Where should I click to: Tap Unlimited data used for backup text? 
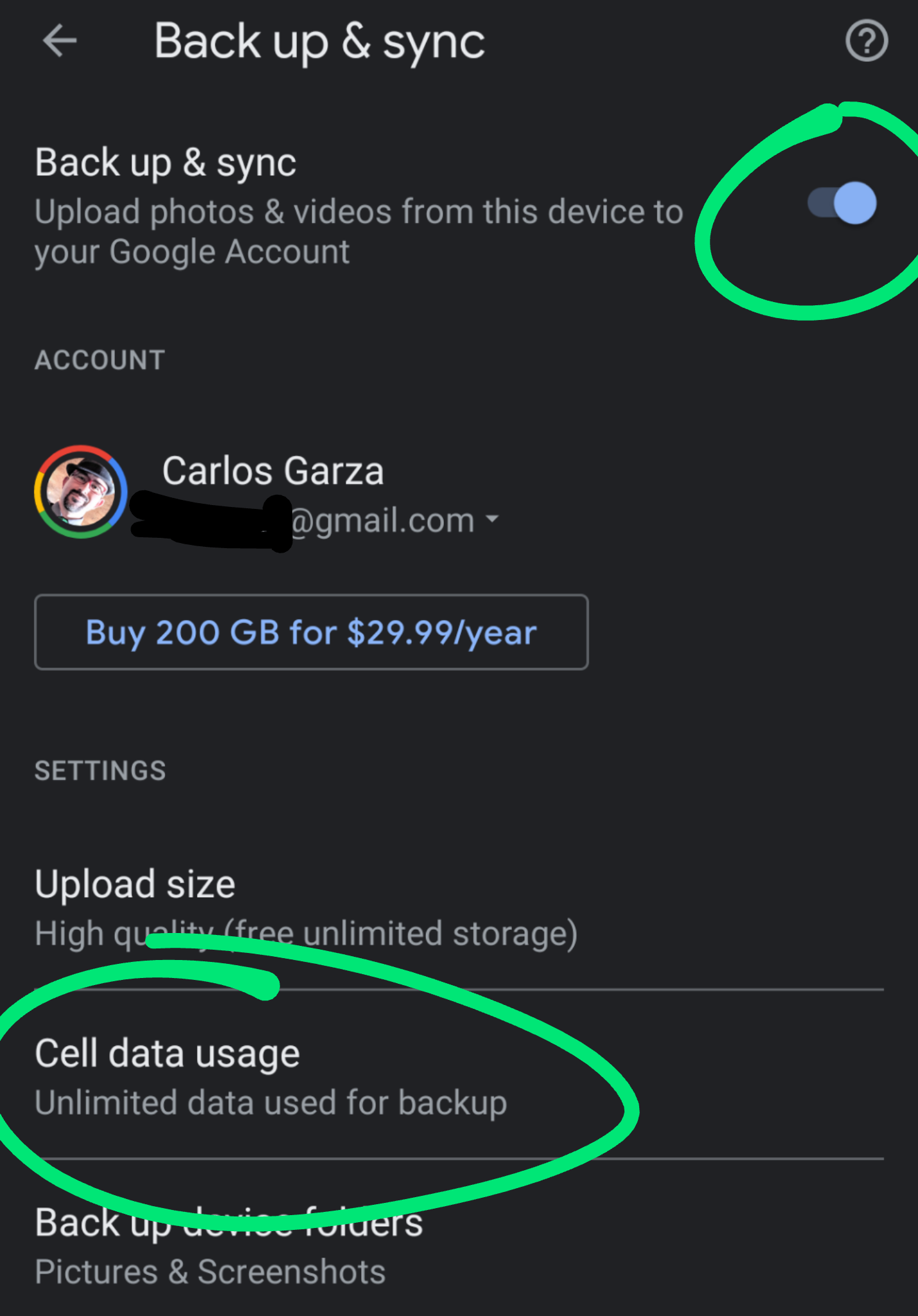click(x=271, y=1103)
